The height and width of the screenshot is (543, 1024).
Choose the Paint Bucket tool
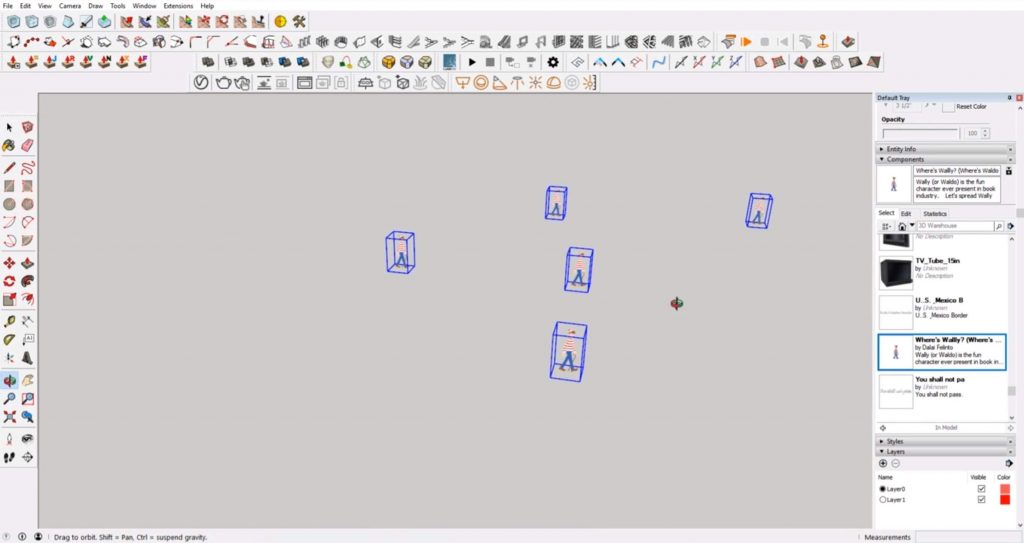pos(9,145)
